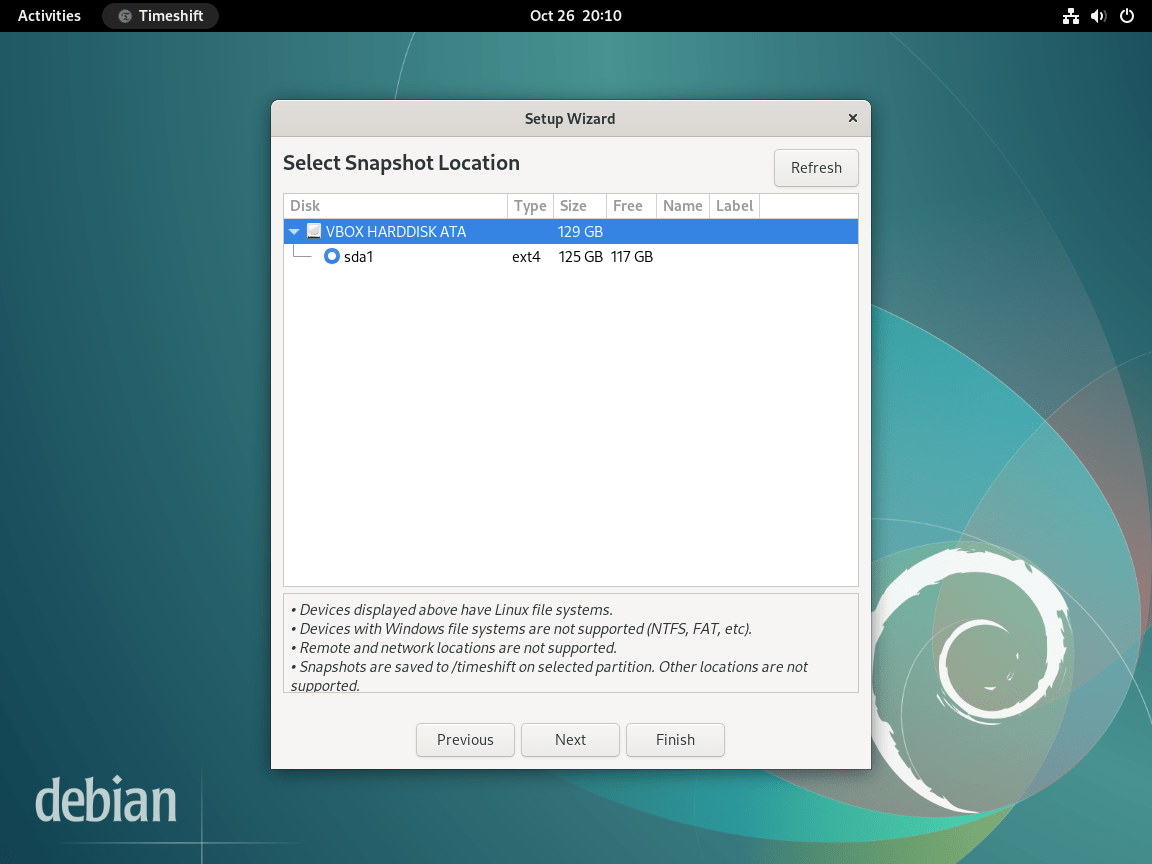Collapse the VBOX HARDDISK ATA disk entry

pos(293,231)
